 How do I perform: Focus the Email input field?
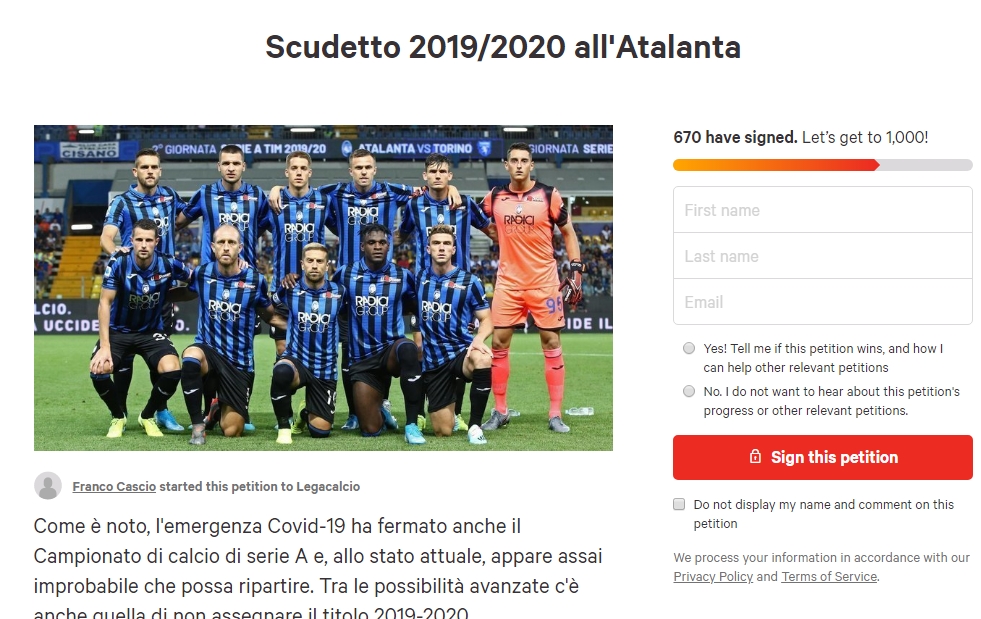[x=823, y=302]
